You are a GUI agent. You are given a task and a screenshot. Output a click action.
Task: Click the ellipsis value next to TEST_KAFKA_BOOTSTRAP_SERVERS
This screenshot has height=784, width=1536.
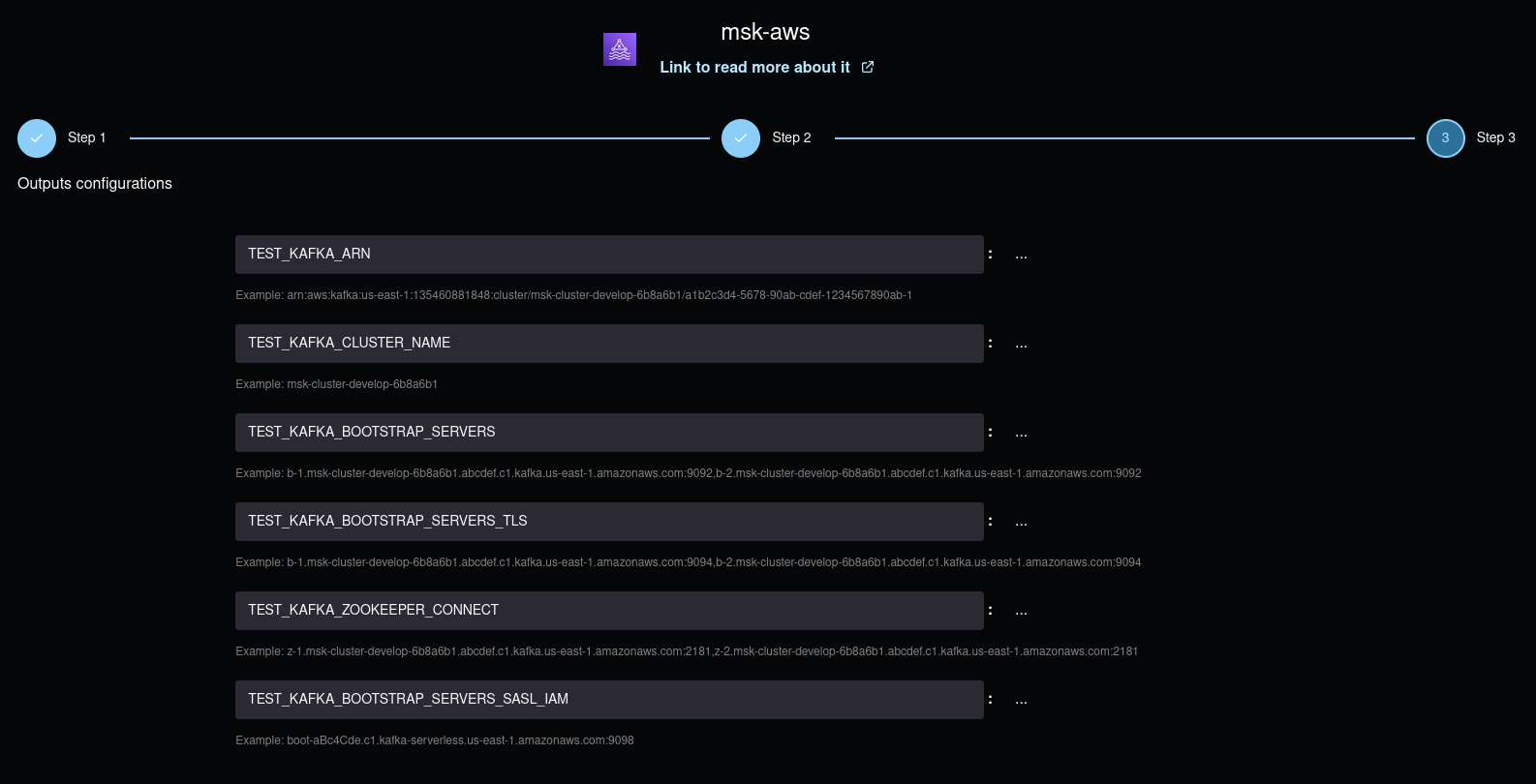tap(1021, 434)
